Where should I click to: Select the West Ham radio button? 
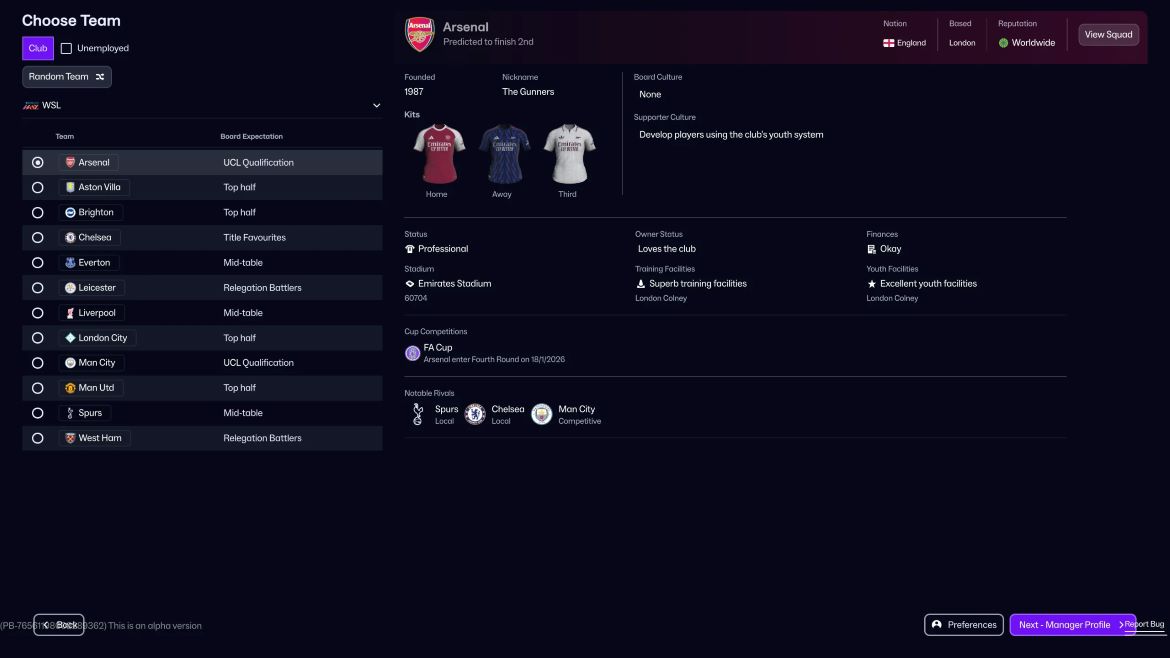pyautogui.click(x=38, y=438)
